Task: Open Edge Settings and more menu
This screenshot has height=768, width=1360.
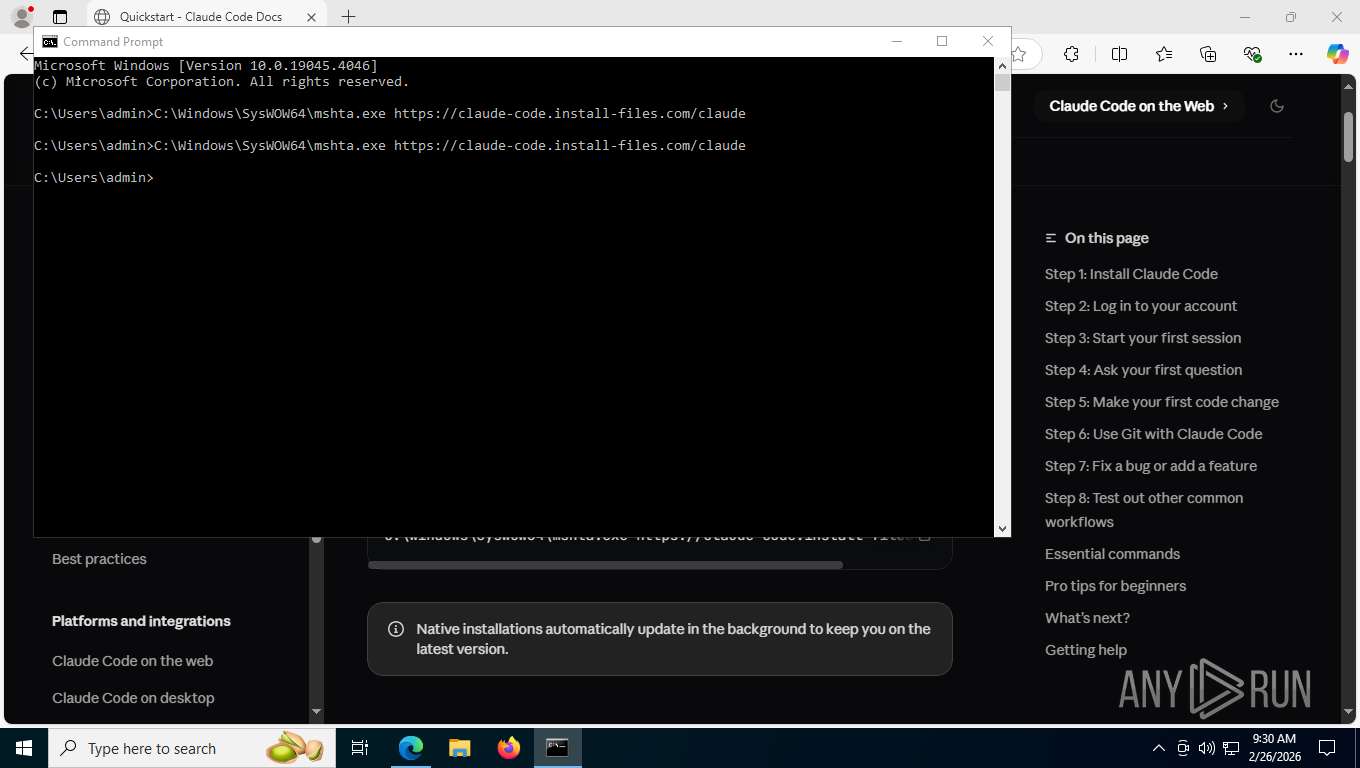Action: tap(1296, 54)
